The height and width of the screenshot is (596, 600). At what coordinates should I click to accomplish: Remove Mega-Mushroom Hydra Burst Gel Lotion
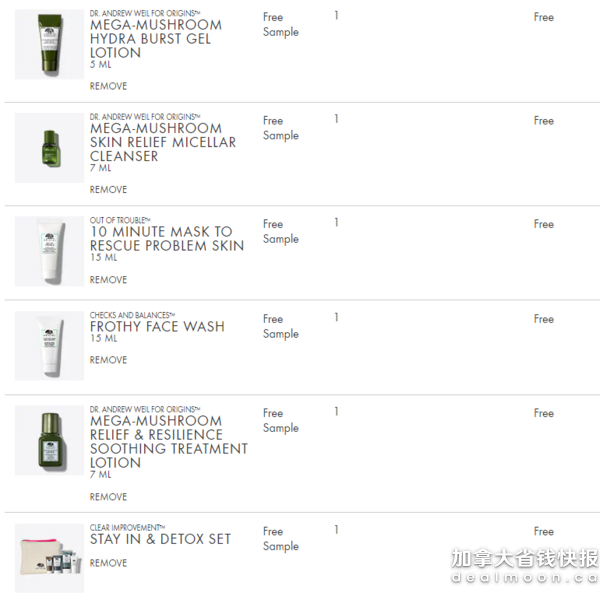[108, 86]
